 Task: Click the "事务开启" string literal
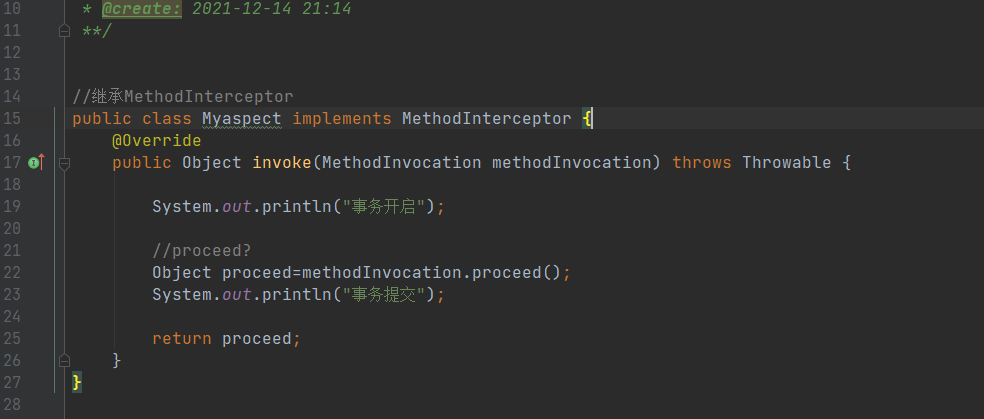point(386,207)
